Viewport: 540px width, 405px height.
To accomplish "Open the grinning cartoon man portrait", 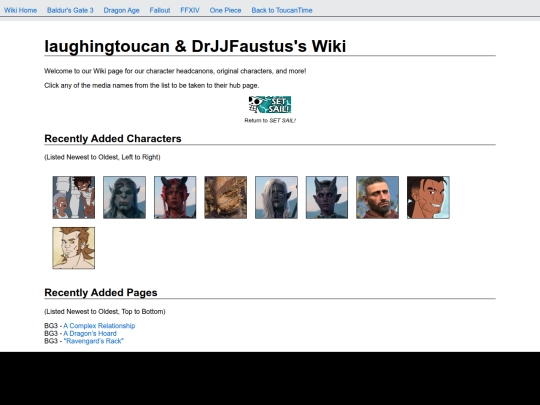I will tap(428, 197).
